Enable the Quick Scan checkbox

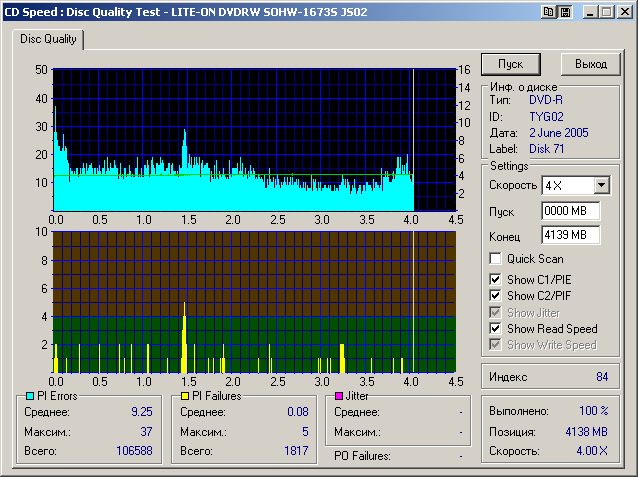click(495, 259)
